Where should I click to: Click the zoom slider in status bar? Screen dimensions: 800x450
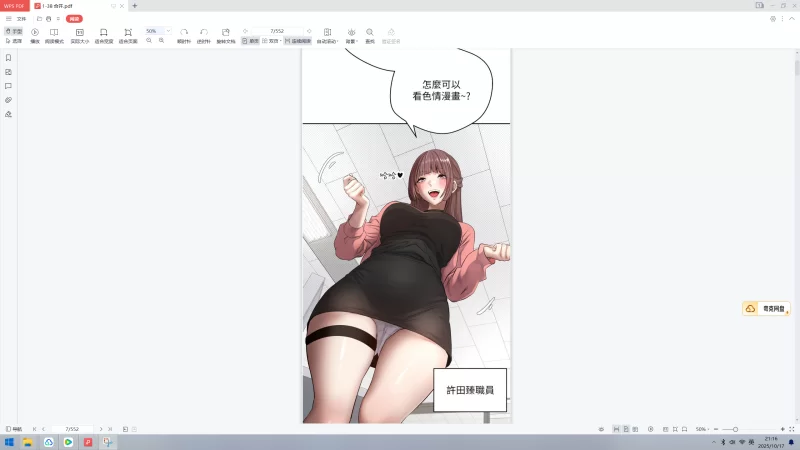(x=736, y=429)
